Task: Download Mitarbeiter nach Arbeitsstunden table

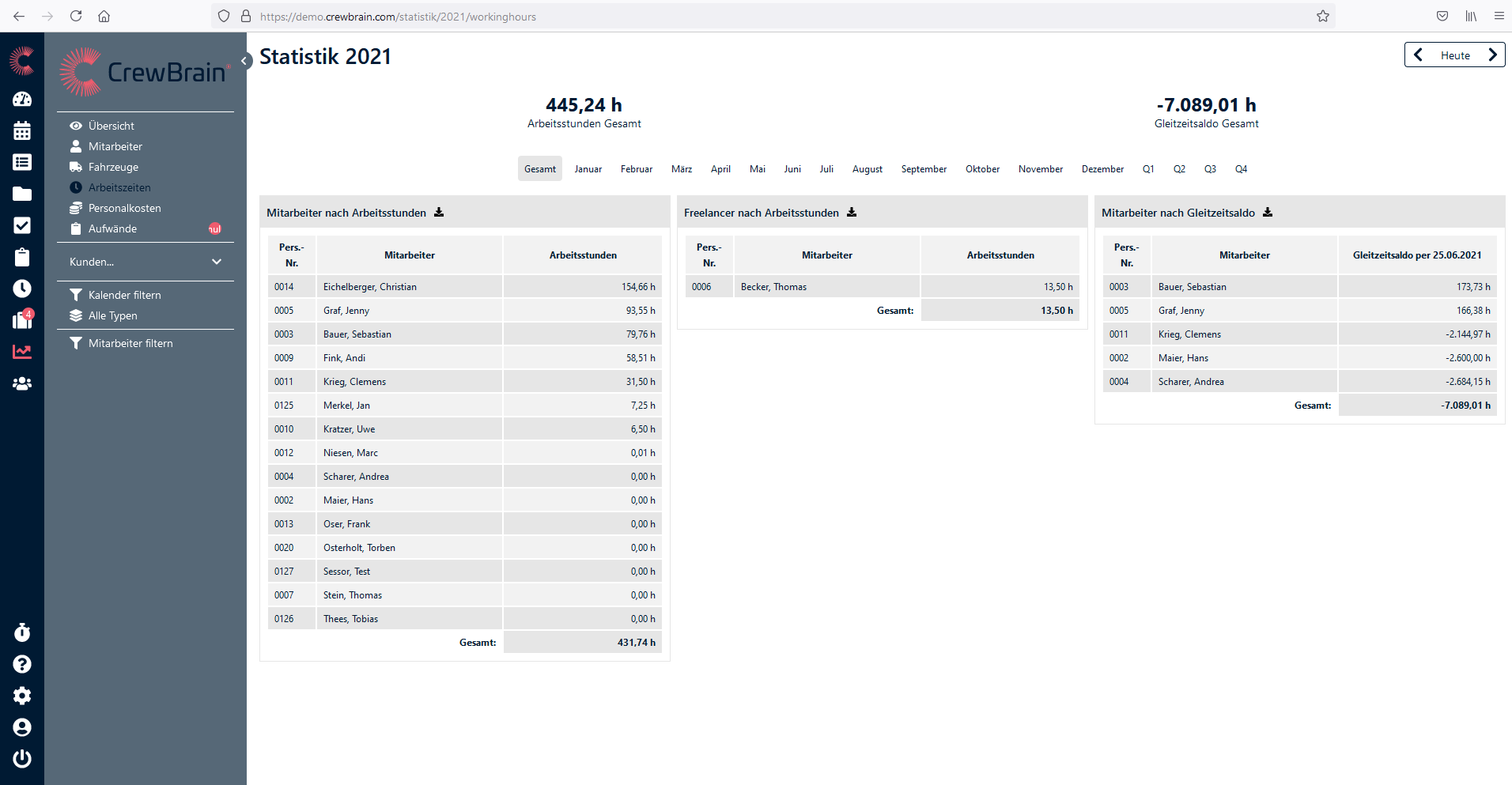Action: tap(439, 213)
